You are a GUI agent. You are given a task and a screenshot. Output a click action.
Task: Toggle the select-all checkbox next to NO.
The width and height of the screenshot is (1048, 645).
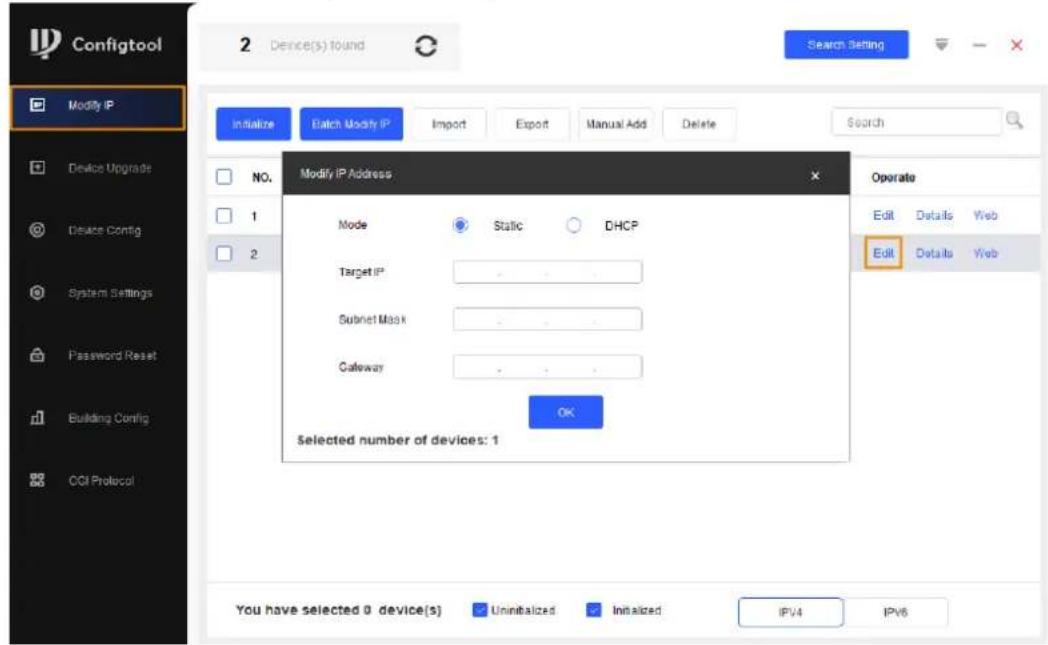pyautogui.click(x=224, y=176)
